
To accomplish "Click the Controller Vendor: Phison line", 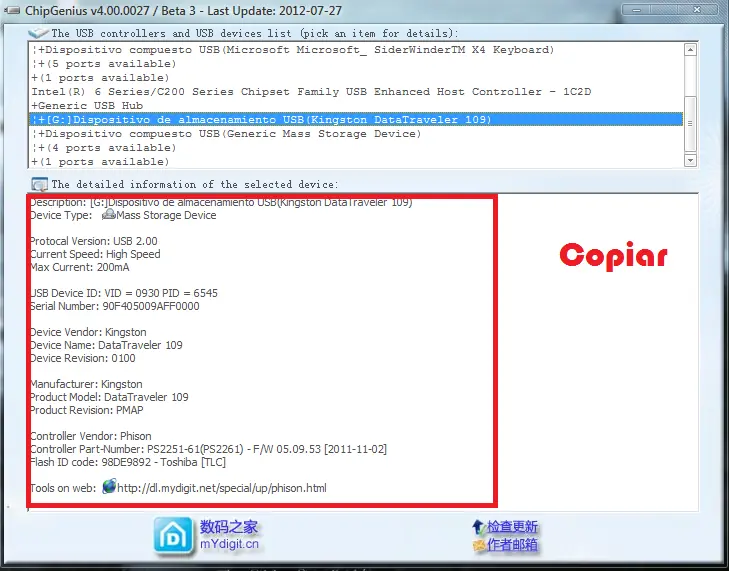I will [91, 436].
